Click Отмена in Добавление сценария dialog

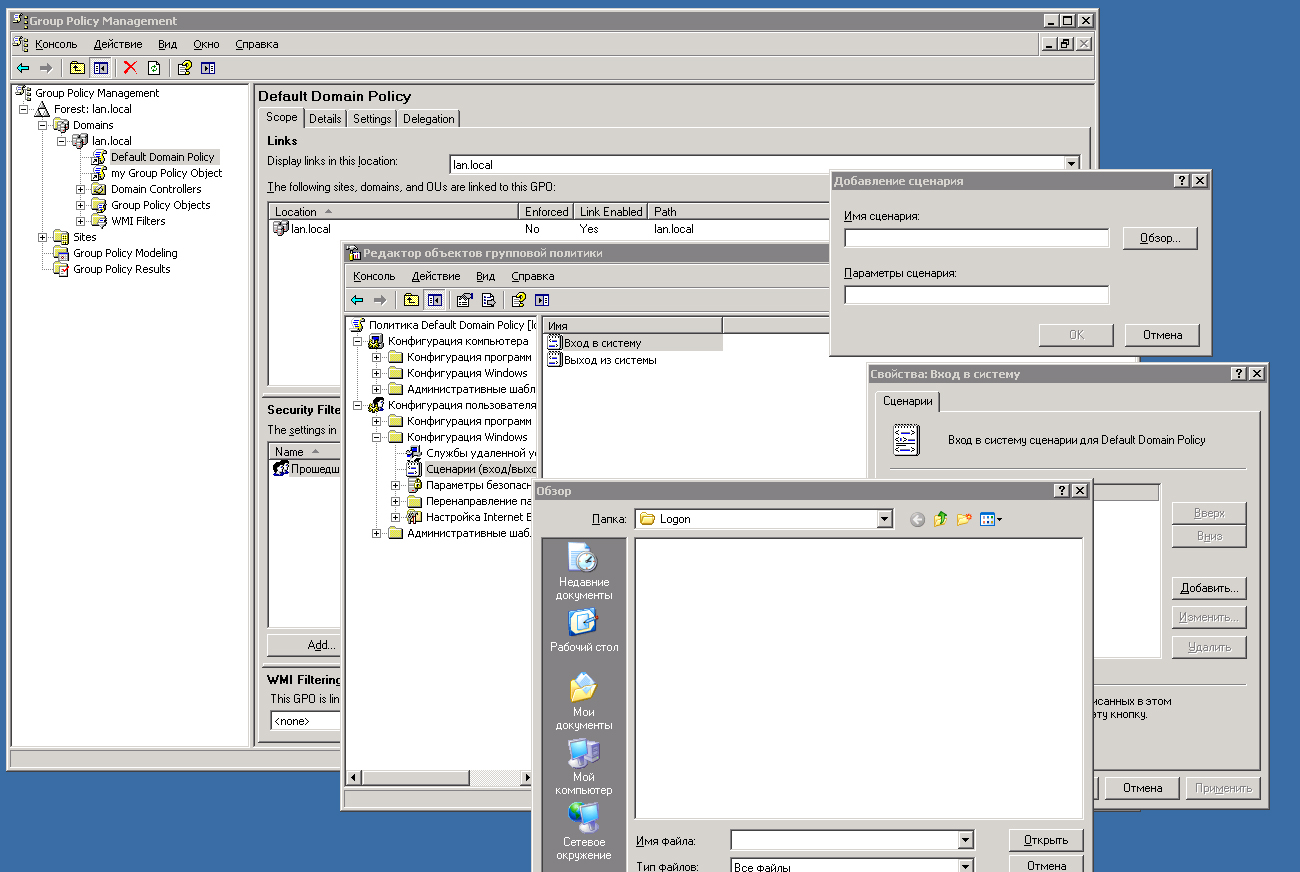1162,335
